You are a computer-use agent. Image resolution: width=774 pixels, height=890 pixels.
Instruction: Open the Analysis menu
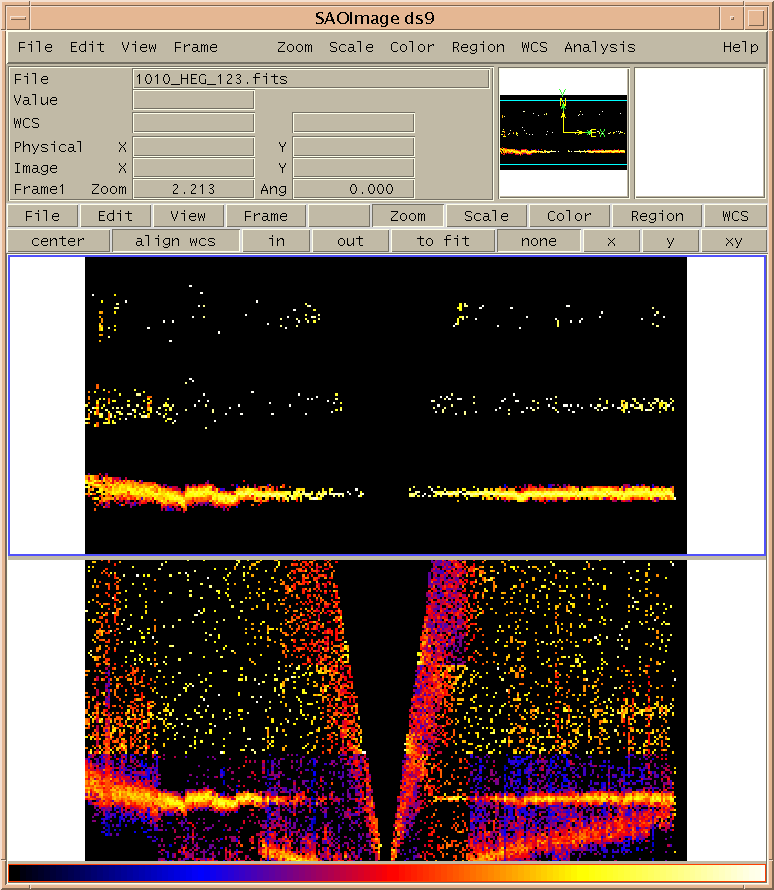(x=599, y=47)
